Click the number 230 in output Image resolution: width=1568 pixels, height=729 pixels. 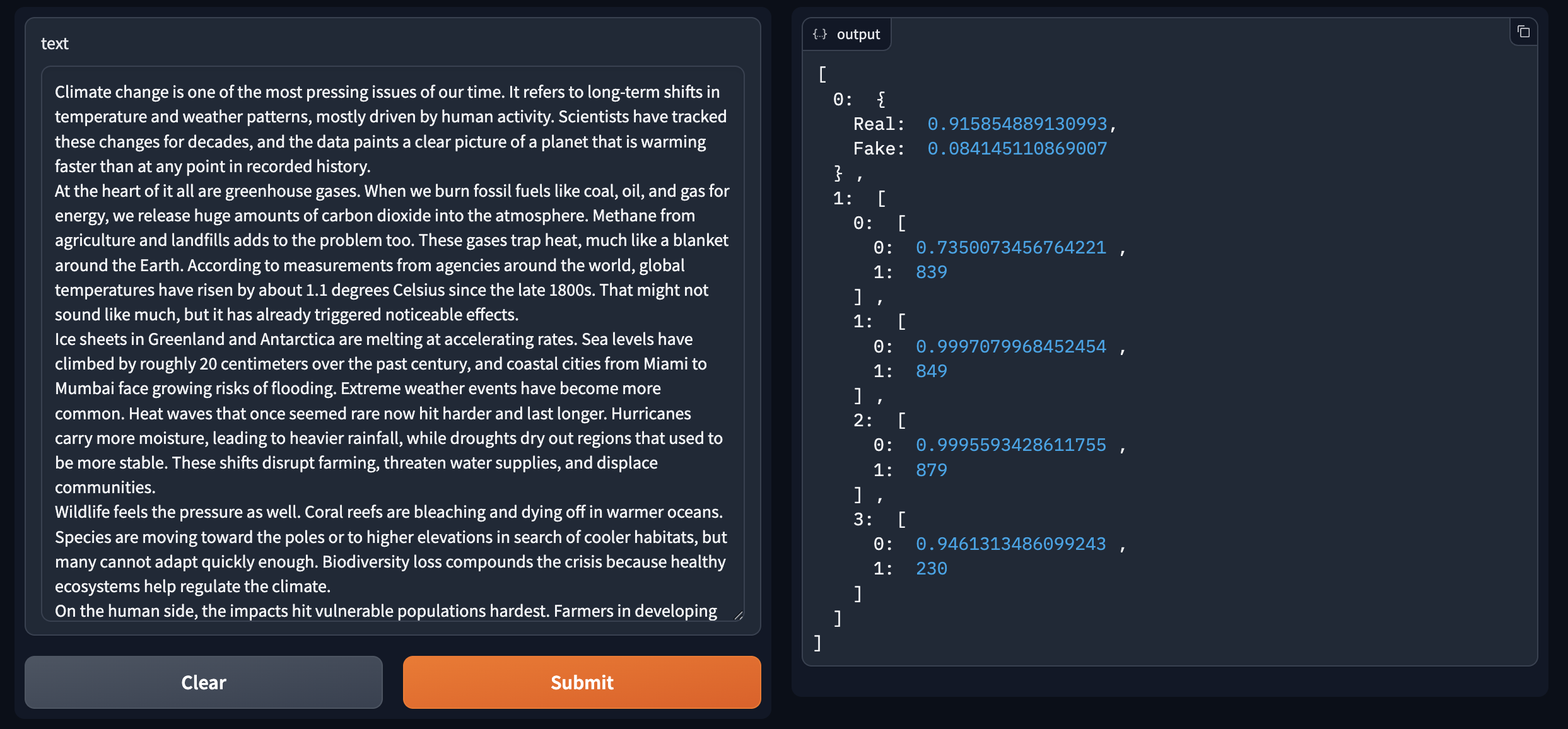[x=932, y=569]
